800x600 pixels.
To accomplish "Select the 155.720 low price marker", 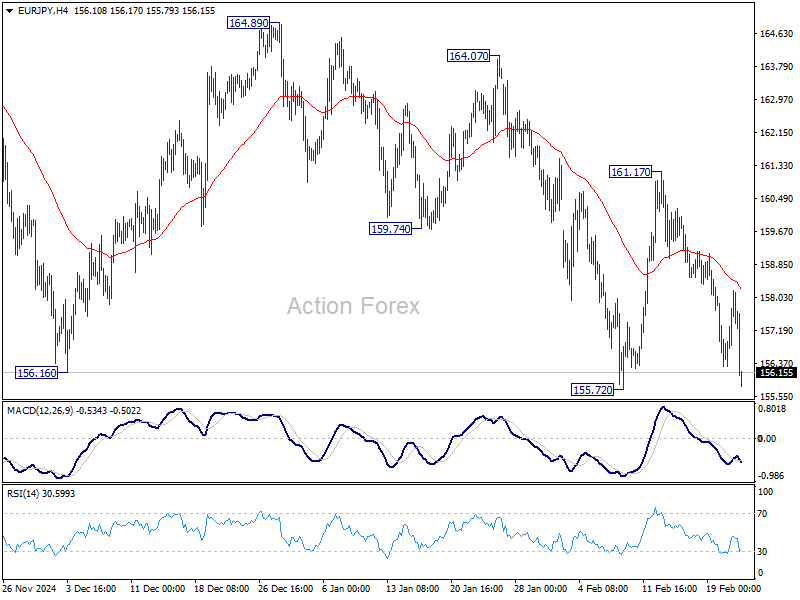I will point(592,388).
